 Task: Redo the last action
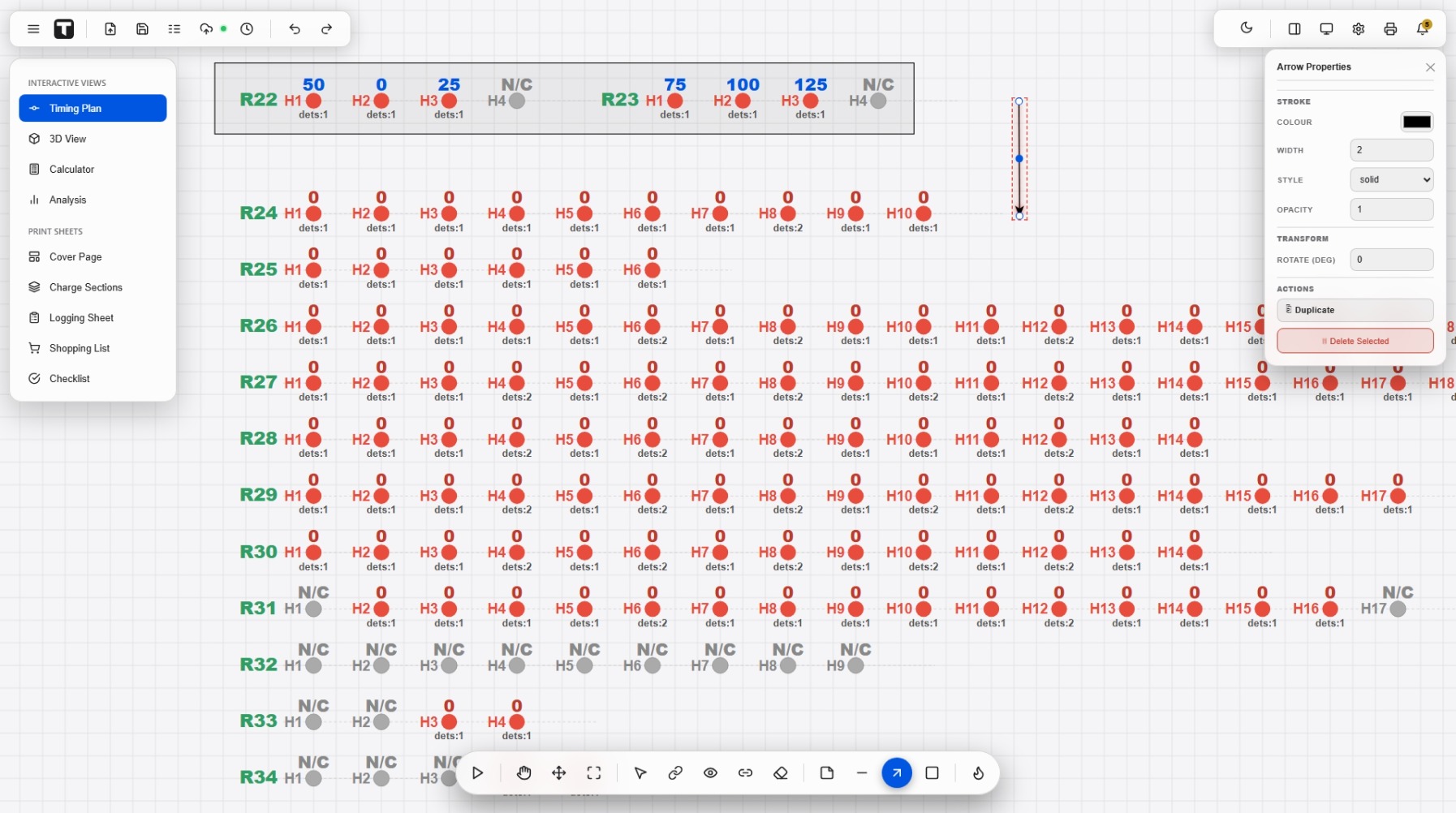coord(326,29)
